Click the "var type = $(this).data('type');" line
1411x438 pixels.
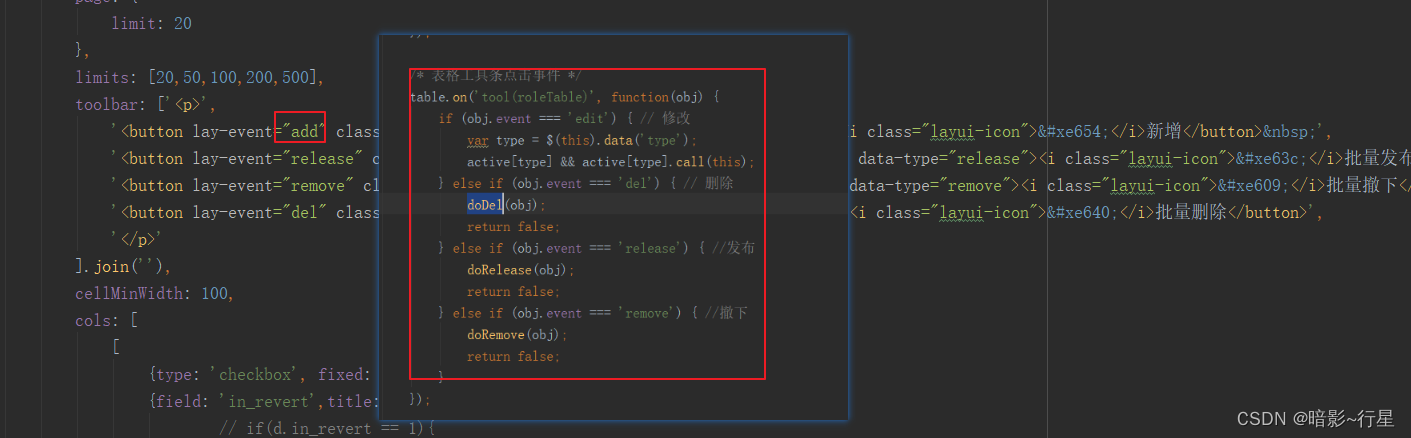tap(582, 140)
